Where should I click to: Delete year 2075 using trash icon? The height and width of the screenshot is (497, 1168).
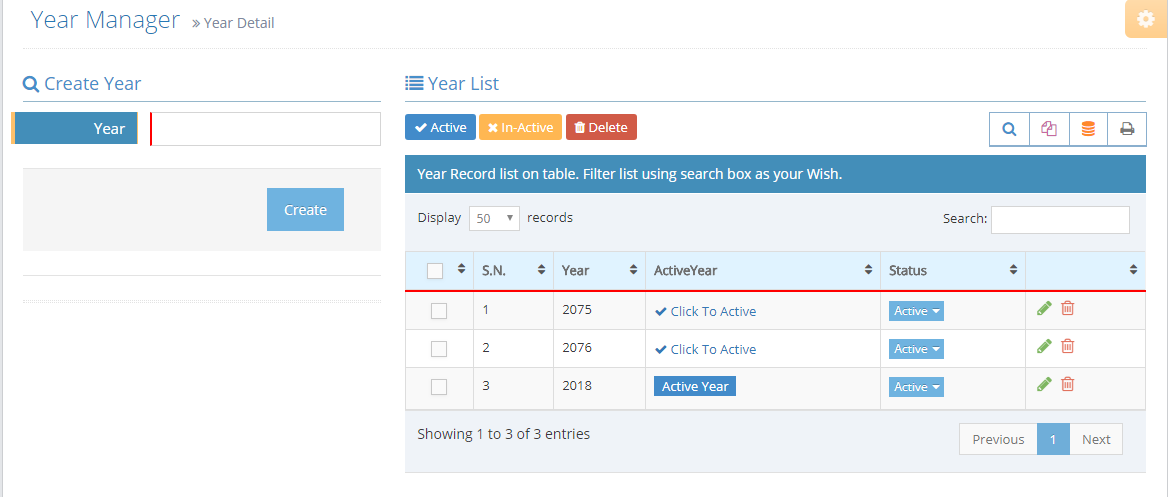pos(1068,309)
